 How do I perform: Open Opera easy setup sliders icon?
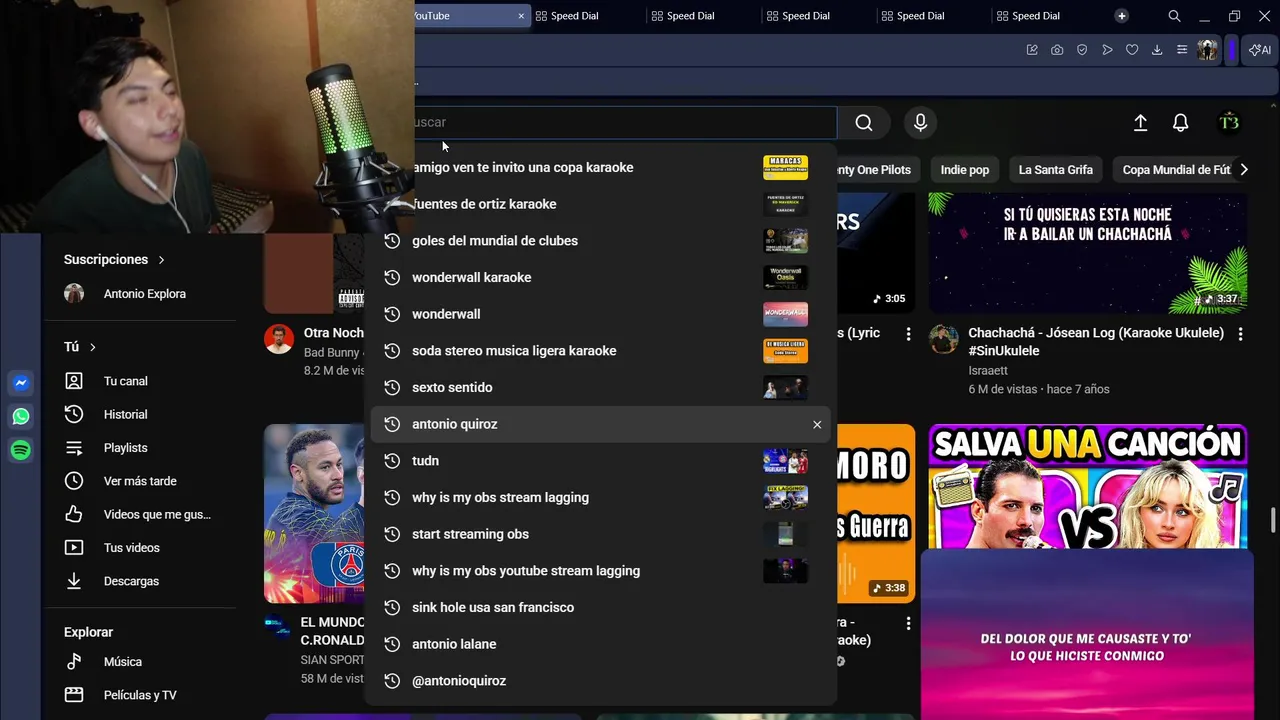pos(1182,50)
